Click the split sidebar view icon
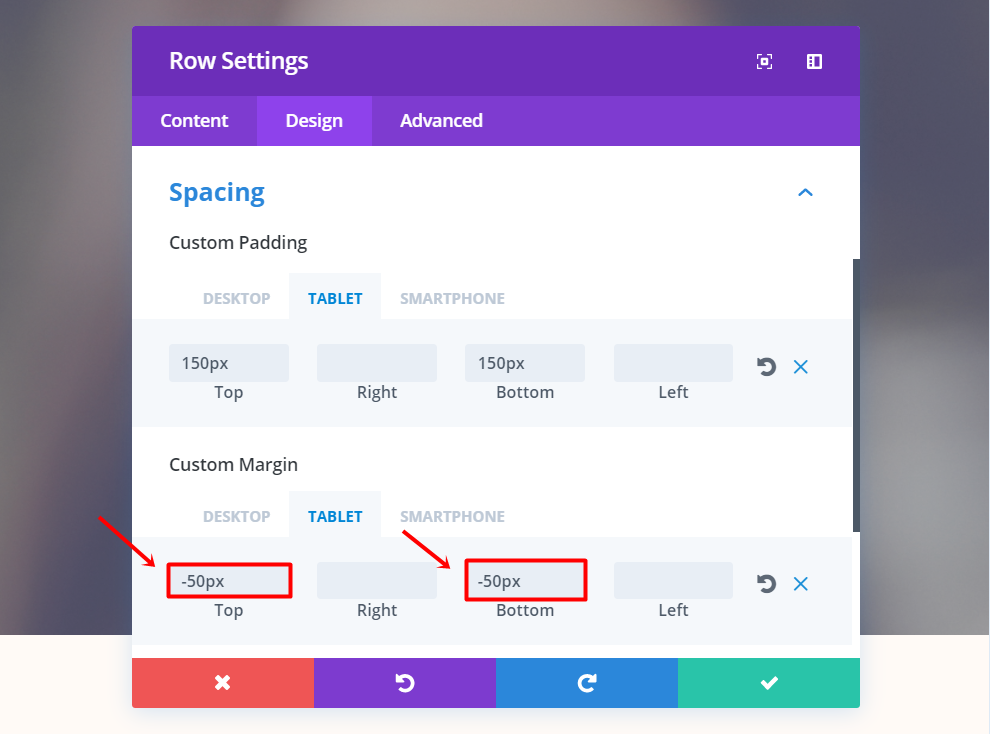Screen dimensions: 990x734 tap(814, 61)
